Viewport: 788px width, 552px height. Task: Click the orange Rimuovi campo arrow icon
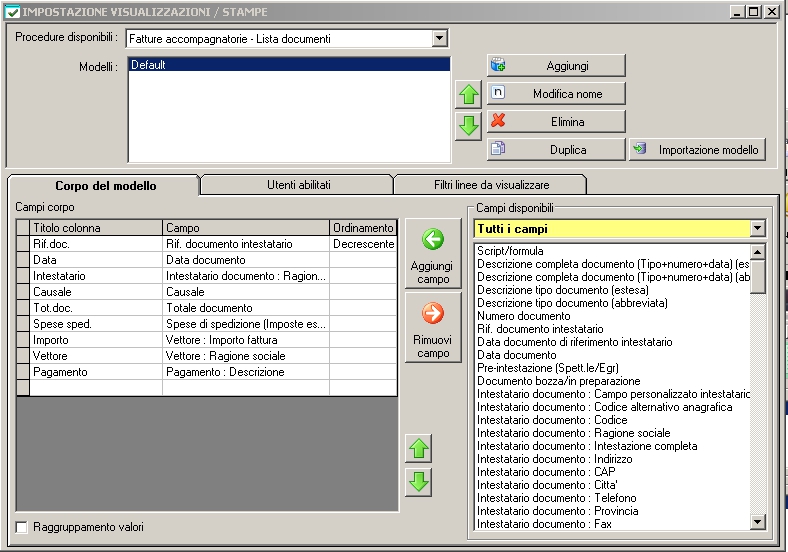tap(432, 314)
